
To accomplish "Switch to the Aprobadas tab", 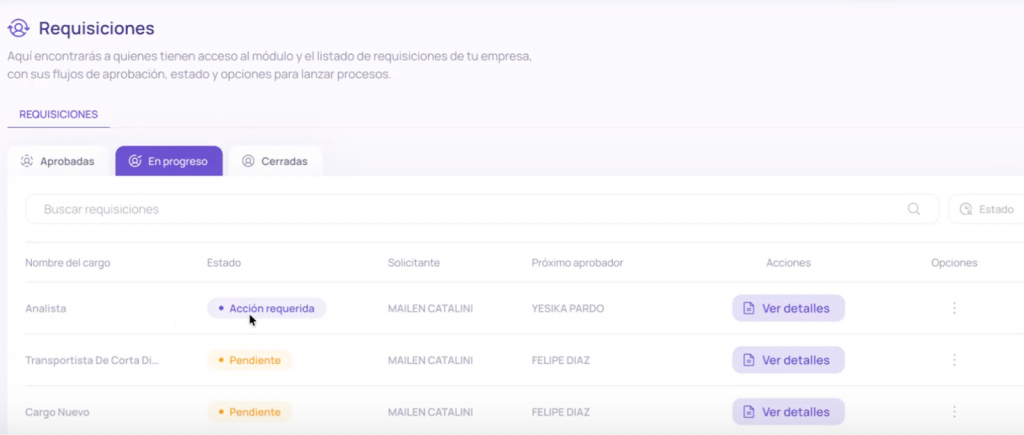I will point(58,161).
